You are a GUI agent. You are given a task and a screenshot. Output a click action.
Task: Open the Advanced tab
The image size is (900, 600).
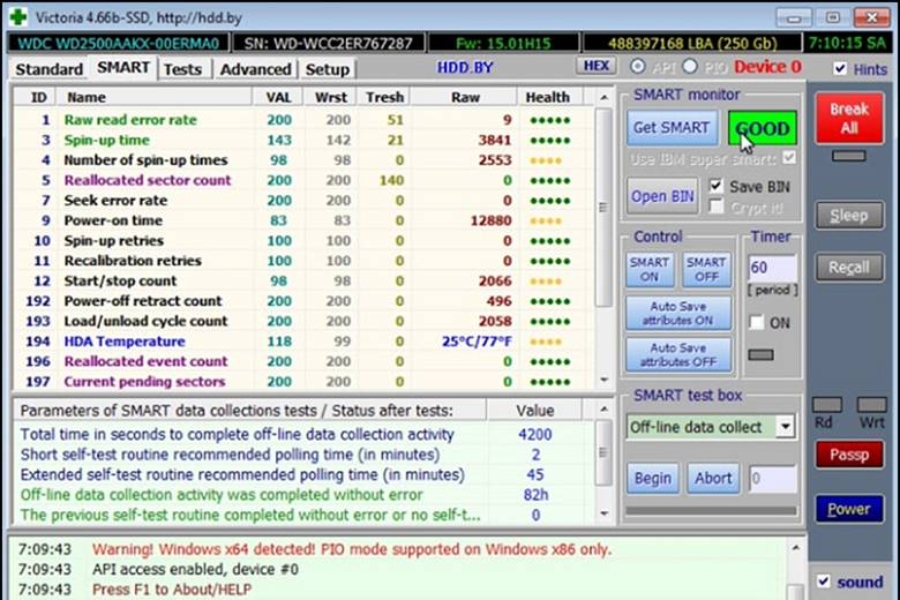coord(255,69)
